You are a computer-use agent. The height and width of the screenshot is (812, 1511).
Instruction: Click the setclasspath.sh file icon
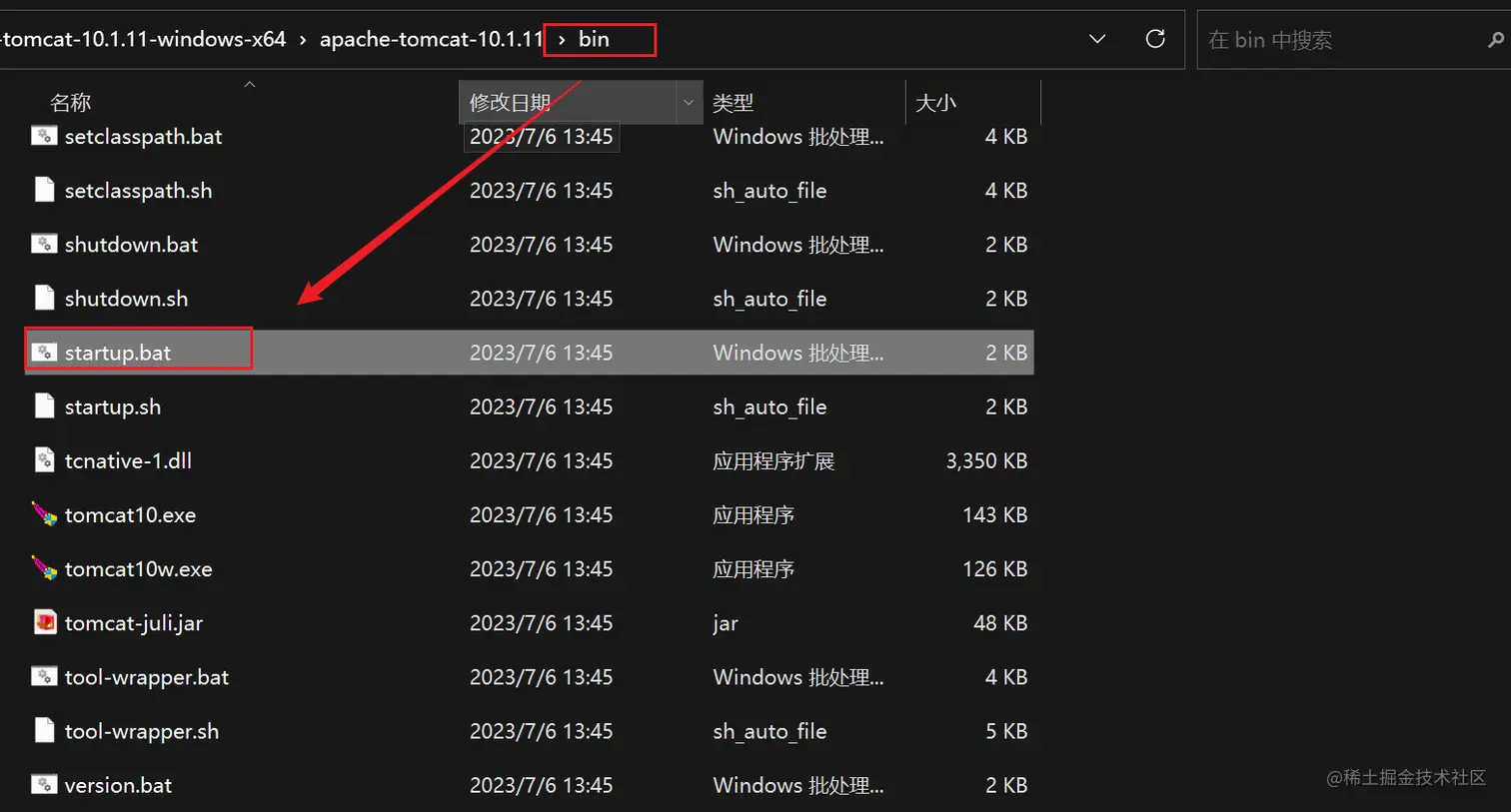coord(44,190)
